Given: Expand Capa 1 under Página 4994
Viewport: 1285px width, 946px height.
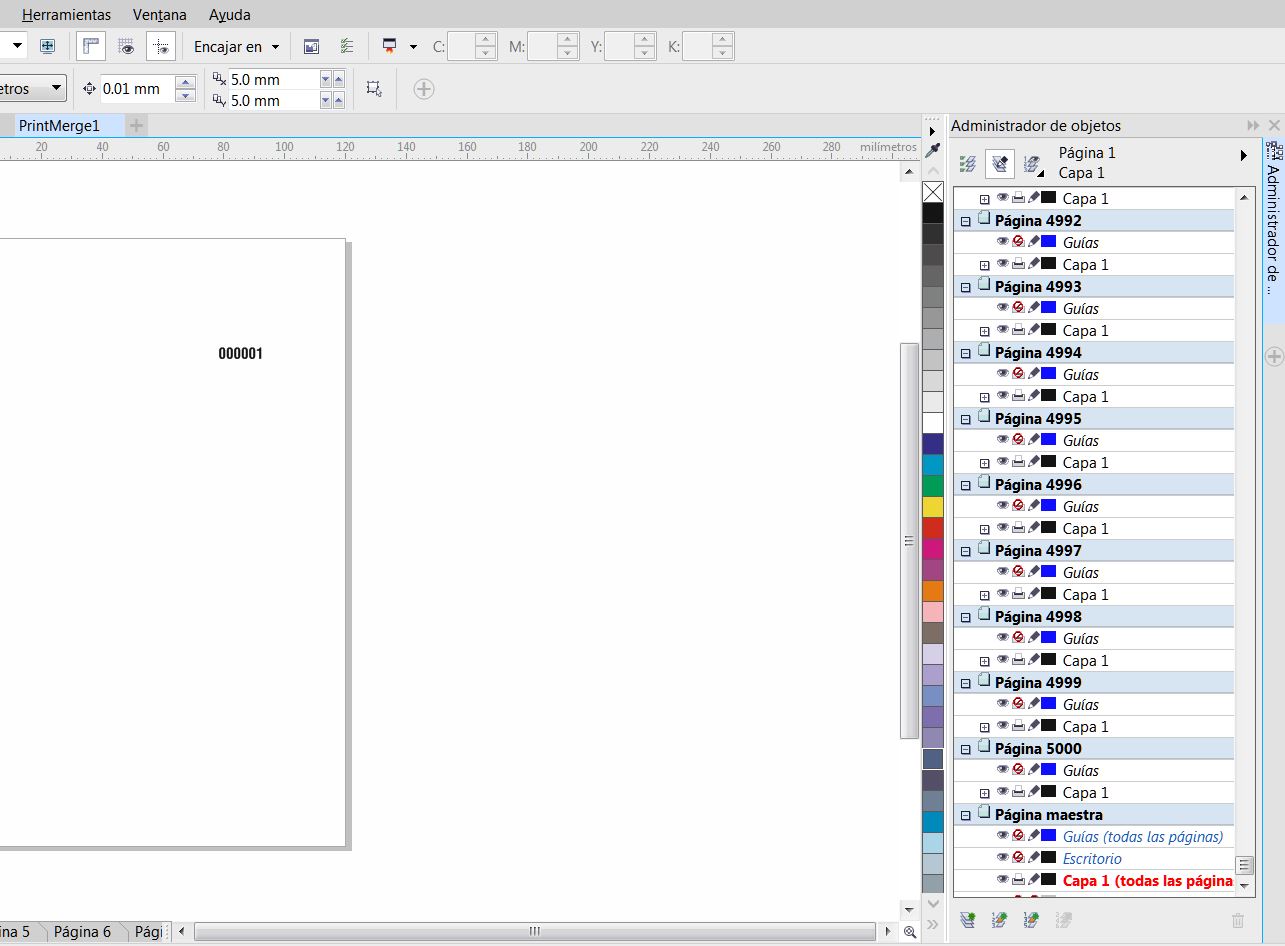Looking at the screenshot, I should (x=985, y=397).
